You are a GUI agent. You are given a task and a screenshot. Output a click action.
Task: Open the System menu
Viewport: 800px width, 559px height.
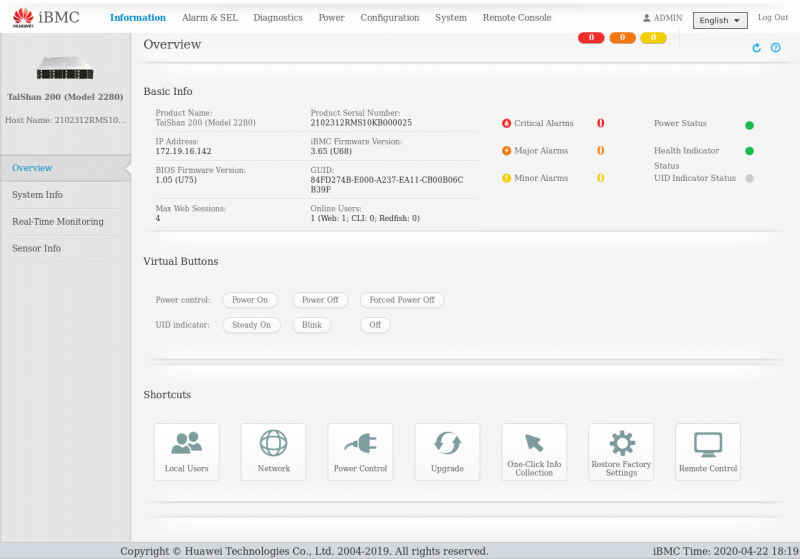click(x=451, y=17)
